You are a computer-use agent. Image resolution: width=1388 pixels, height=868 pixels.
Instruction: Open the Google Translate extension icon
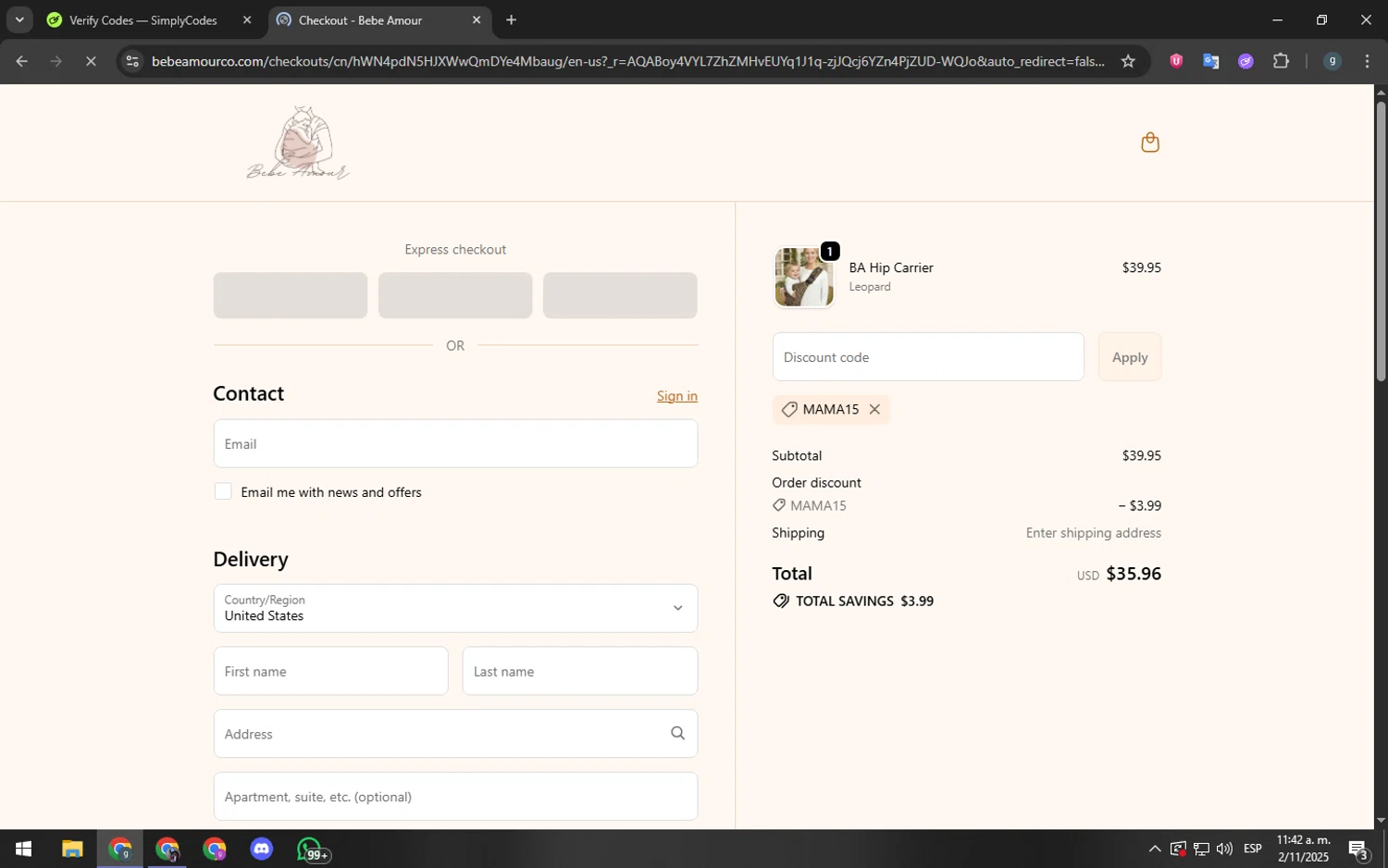point(1211,61)
